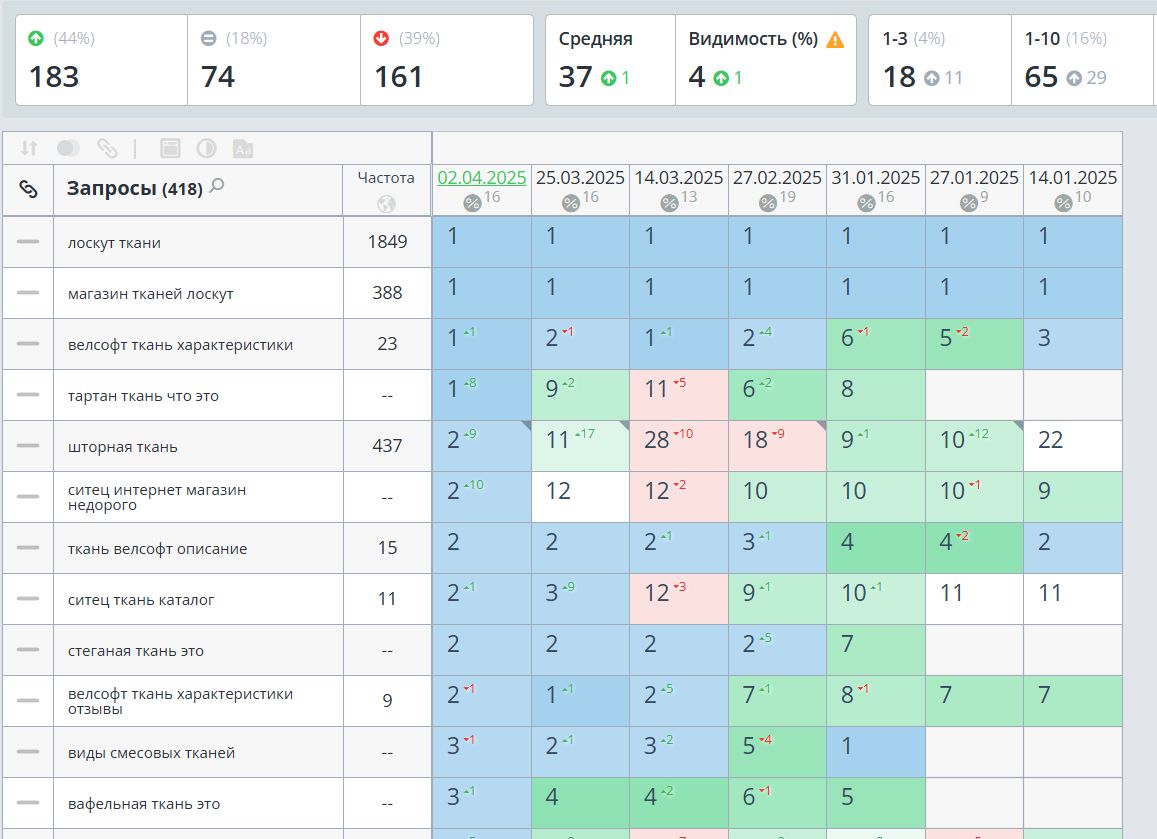Viewport: 1157px width, 839px height.
Task: Select the improved positions tile showing 183
Action: (101, 60)
